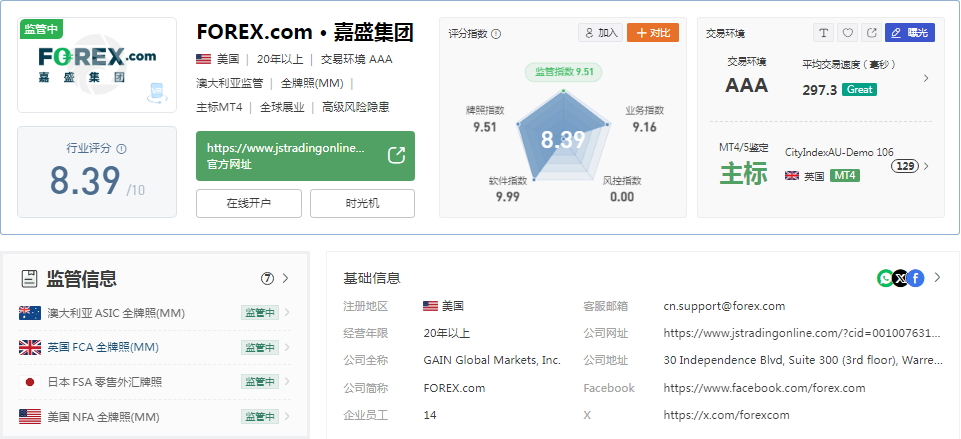Click the company address text
Screen dimensions: 961x439
803,361
